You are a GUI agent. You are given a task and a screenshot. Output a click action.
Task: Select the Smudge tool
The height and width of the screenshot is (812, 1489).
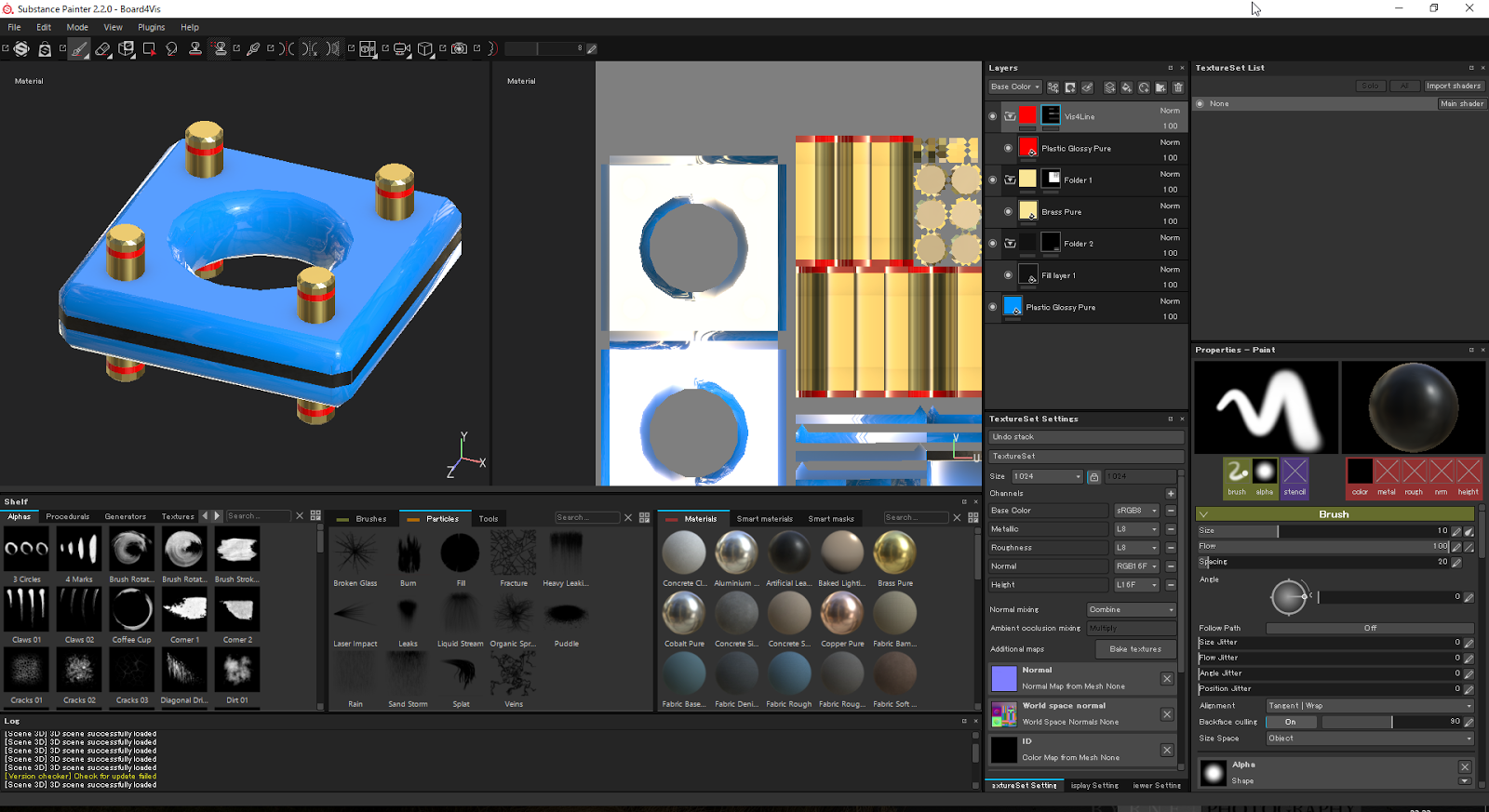point(172,48)
